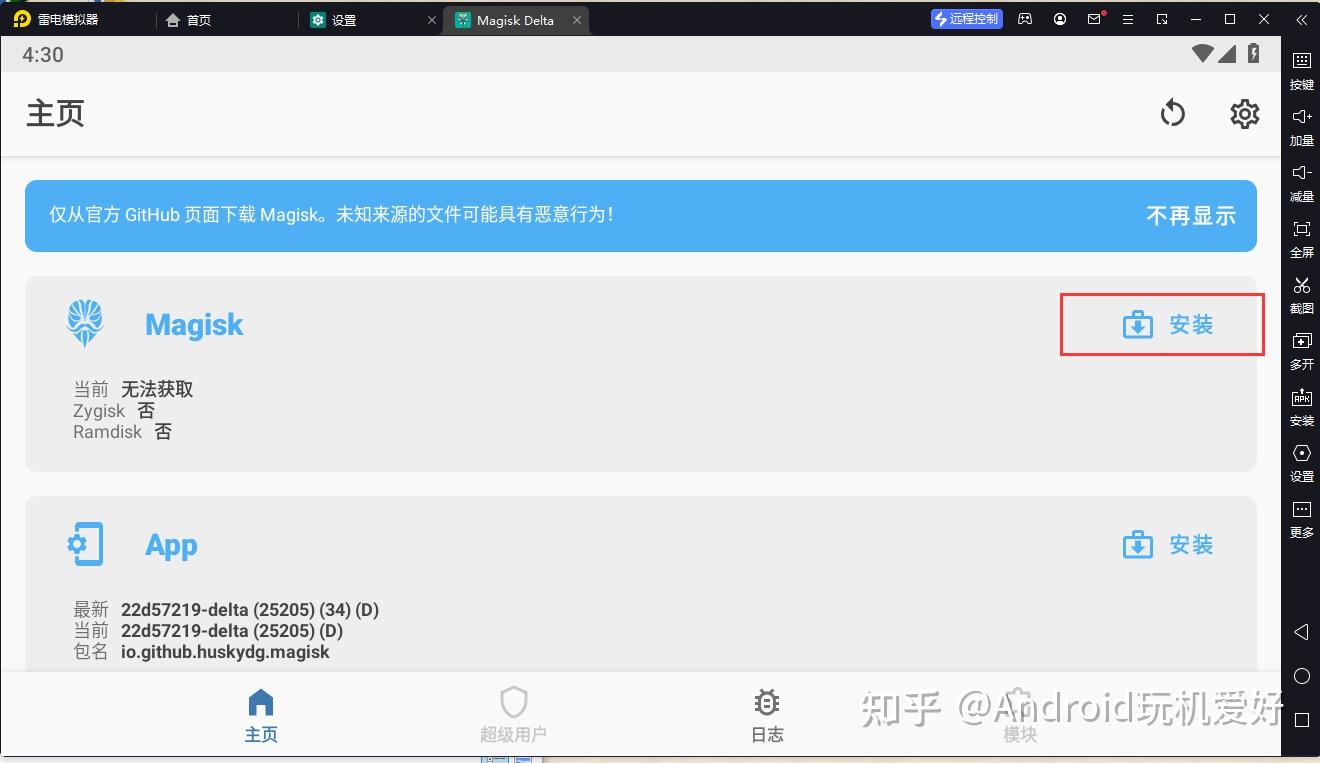Click the Ramdisk 否 row
This screenshot has width=1320, height=763.
[122, 432]
